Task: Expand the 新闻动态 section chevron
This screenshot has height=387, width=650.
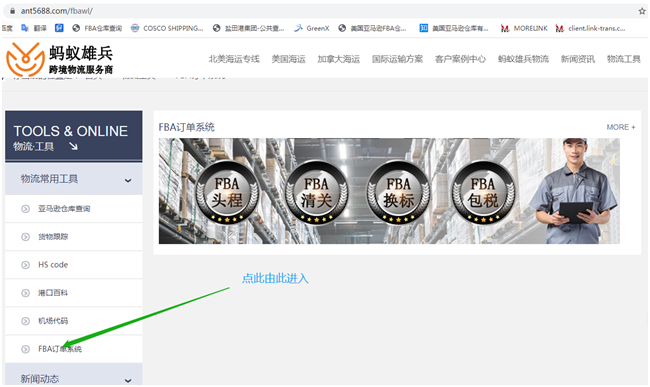Action: [x=128, y=380]
